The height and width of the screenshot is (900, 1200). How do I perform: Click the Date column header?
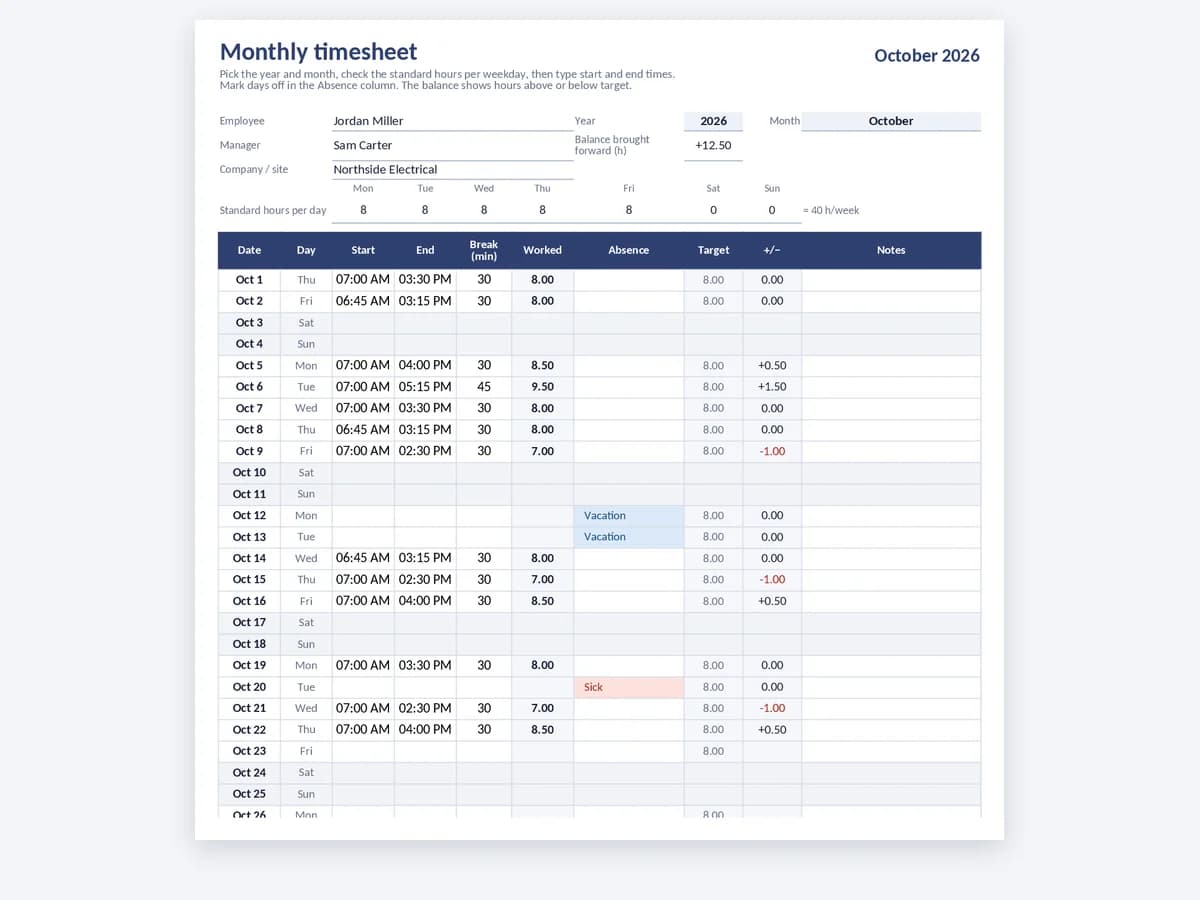pos(249,250)
